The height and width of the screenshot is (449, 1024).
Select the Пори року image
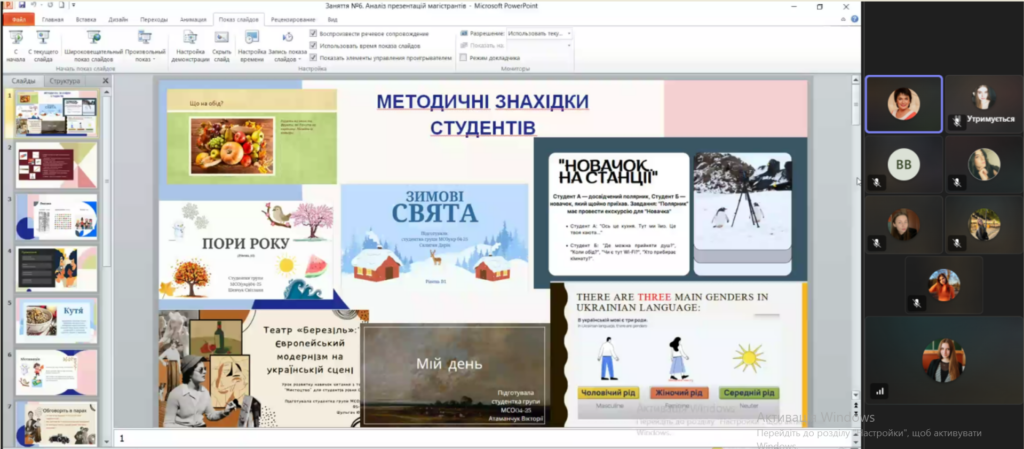[246, 249]
